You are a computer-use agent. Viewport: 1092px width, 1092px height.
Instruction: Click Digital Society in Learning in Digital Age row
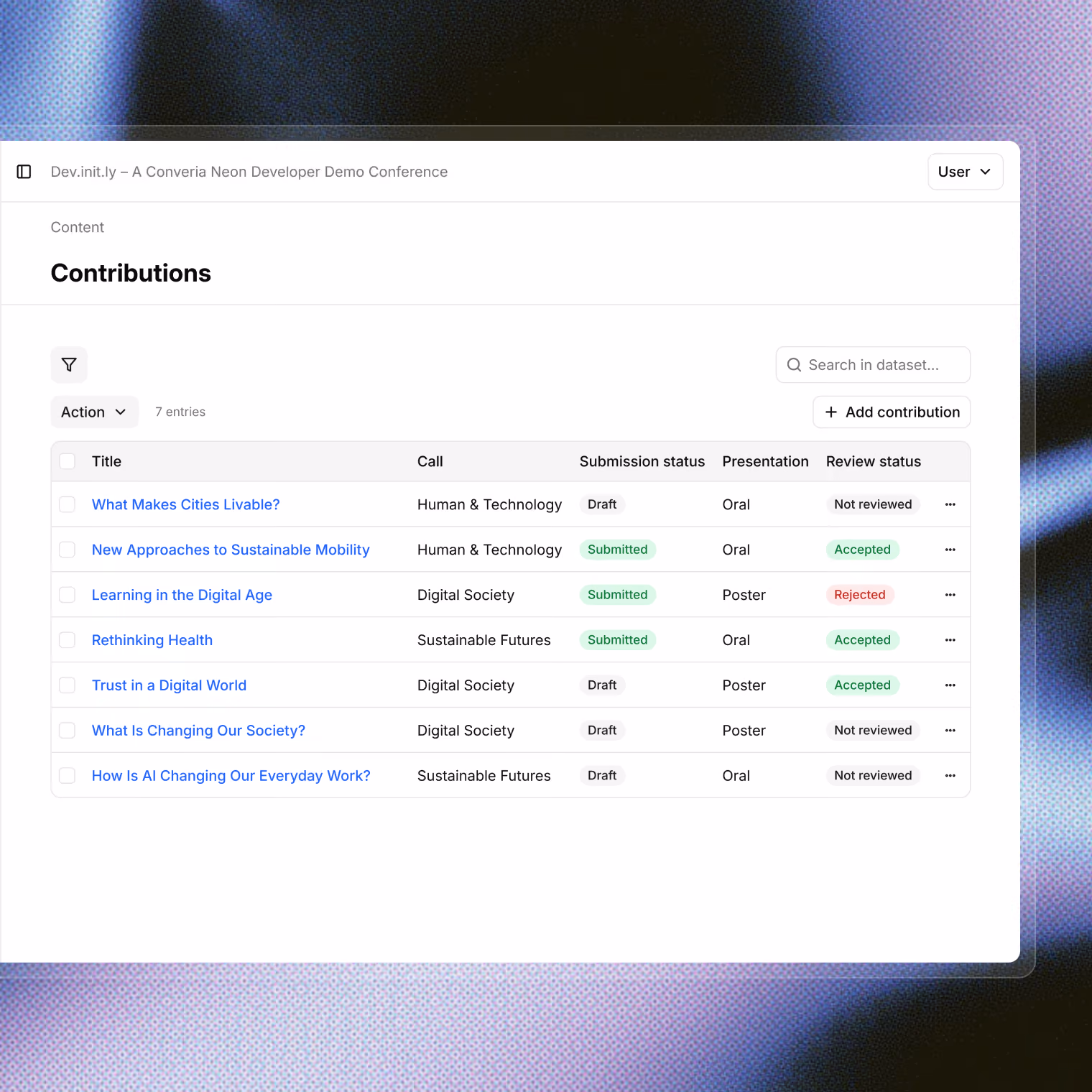coord(466,595)
